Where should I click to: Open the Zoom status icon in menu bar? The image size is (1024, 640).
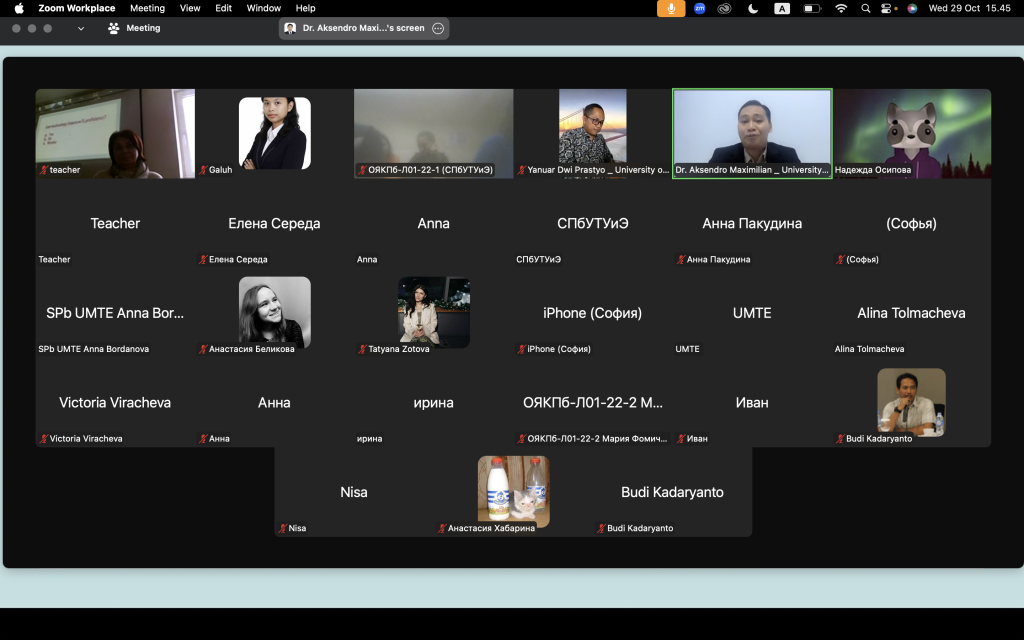pyautogui.click(x=700, y=8)
